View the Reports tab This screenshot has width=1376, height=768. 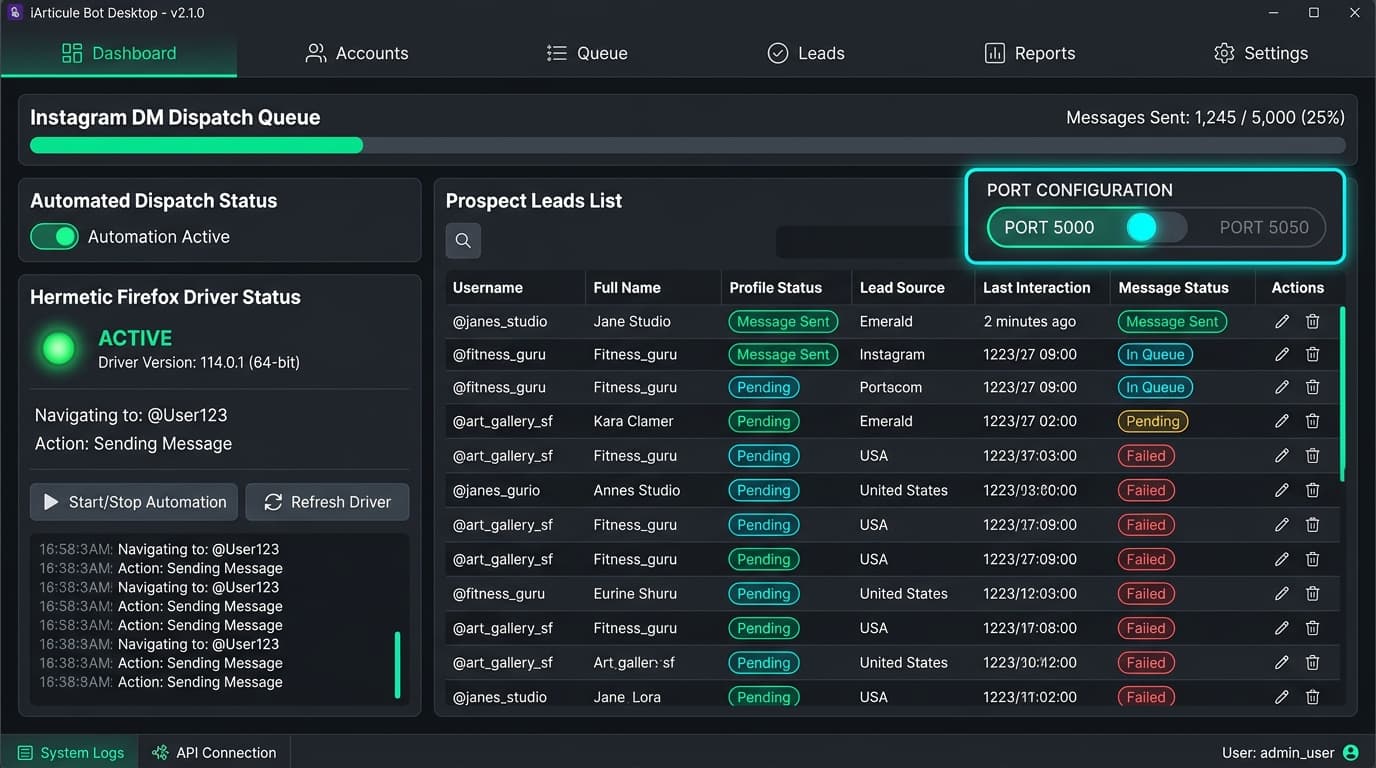click(1030, 53)
